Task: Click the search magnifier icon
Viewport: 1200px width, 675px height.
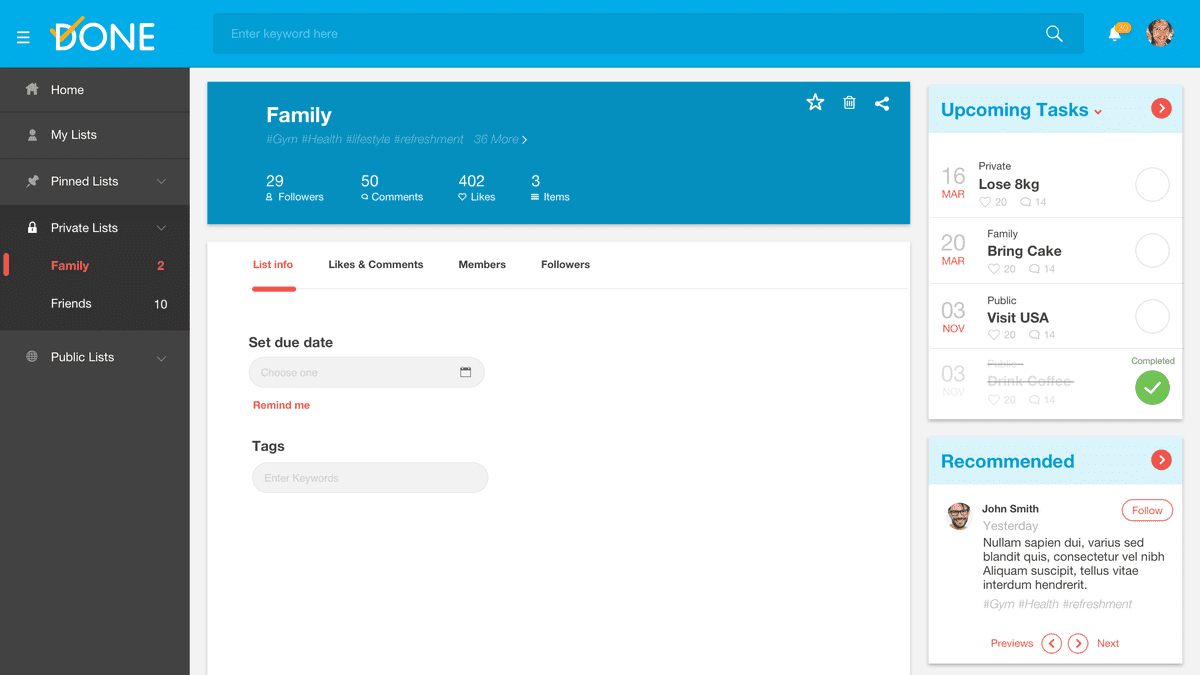Action: click(x=1054, y=34)
